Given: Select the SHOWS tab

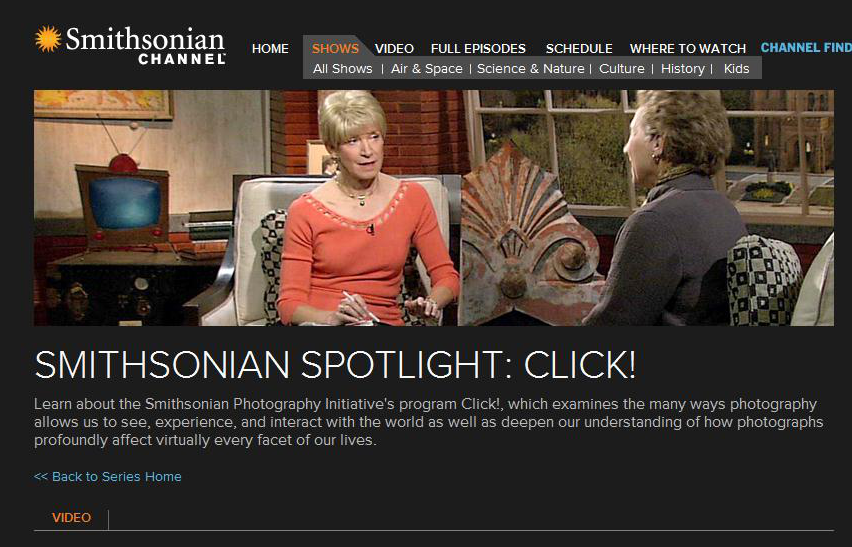Looking at the screenshot, I should [x=335, y=48].
